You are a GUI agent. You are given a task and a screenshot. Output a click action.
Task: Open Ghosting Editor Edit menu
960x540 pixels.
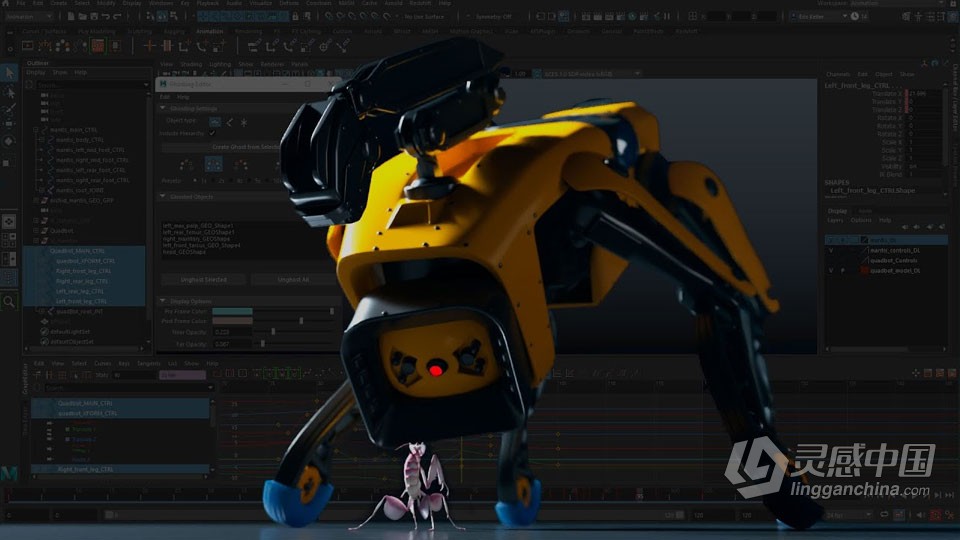click(x=165, y=97)
